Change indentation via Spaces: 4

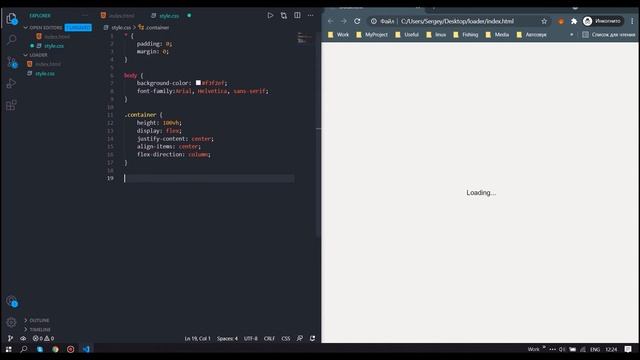227,338
